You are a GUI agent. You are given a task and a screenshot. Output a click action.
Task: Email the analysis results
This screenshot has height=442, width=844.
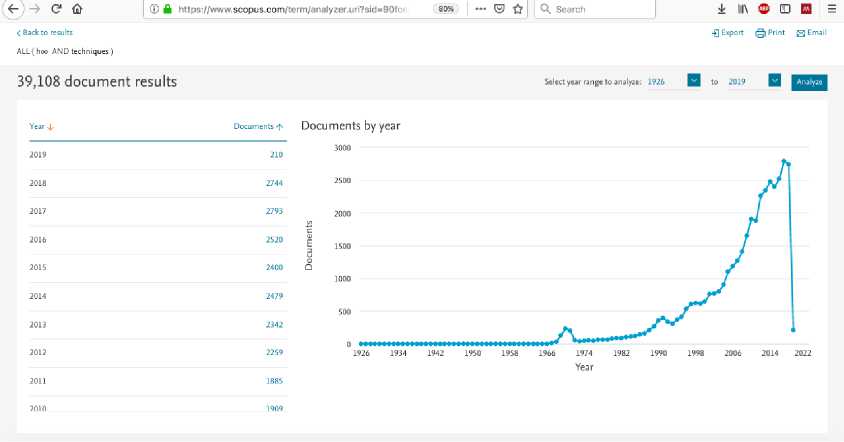tap(811, 33)
